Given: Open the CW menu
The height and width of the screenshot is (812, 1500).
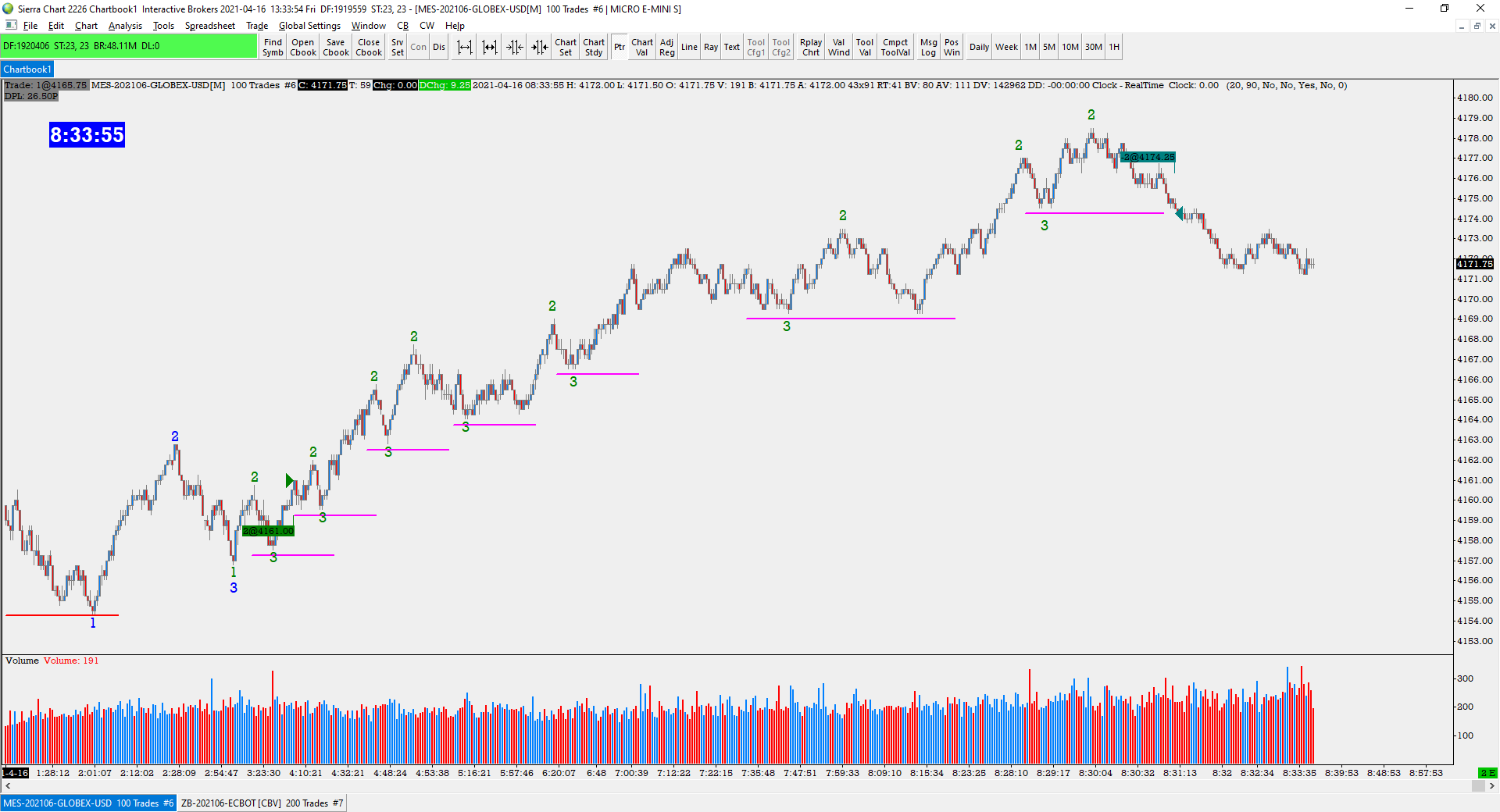Looking at the screenshot, I should pos(427,26).
